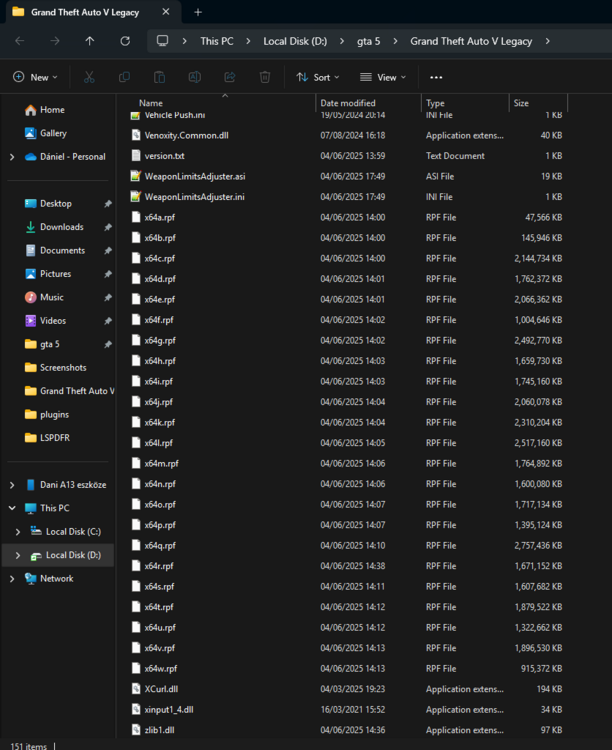This screenshot has height=750, width=612.
Task: Click the Copy icon in toolbar
Action: (x=124, y=77)
